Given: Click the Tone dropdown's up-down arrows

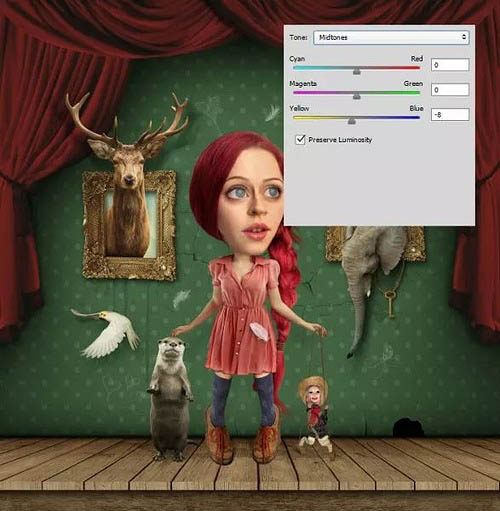Looking at the screenshot, I should pyautogui.click(x=464, y=37).
